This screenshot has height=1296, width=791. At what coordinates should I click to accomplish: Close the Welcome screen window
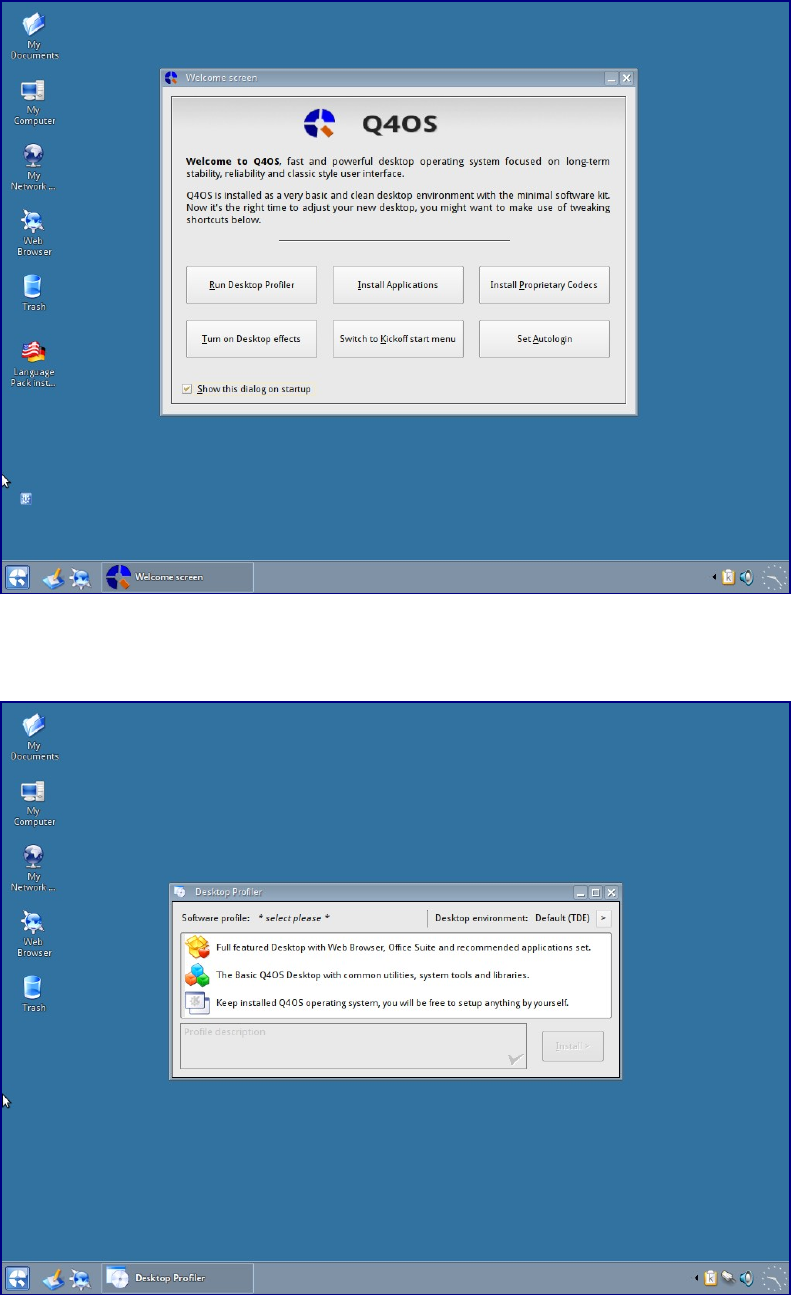(x=627, y=77)
